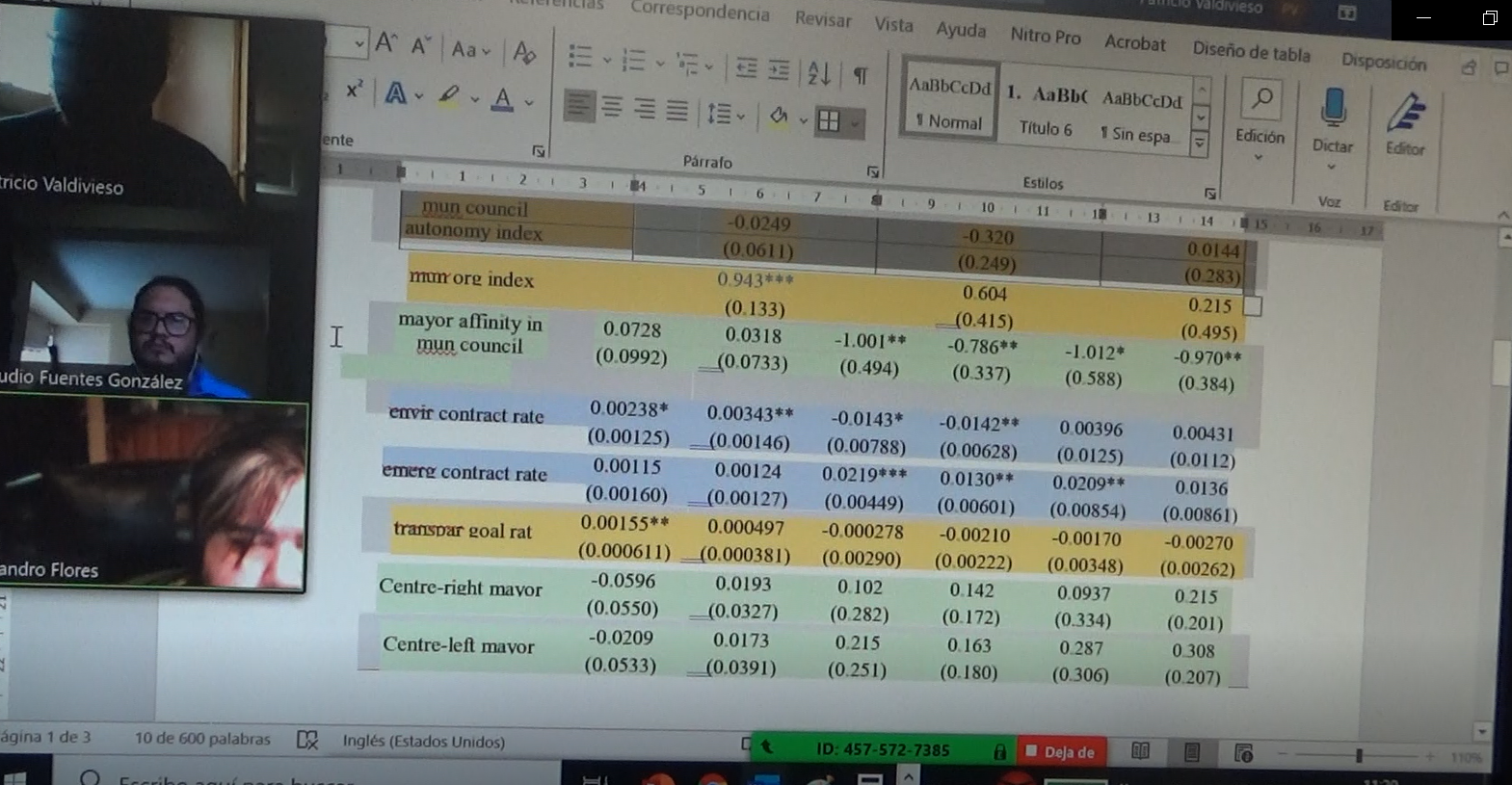Switch to Diseño de tabla tab
1512x785 pixels.
pos(1251,51)
